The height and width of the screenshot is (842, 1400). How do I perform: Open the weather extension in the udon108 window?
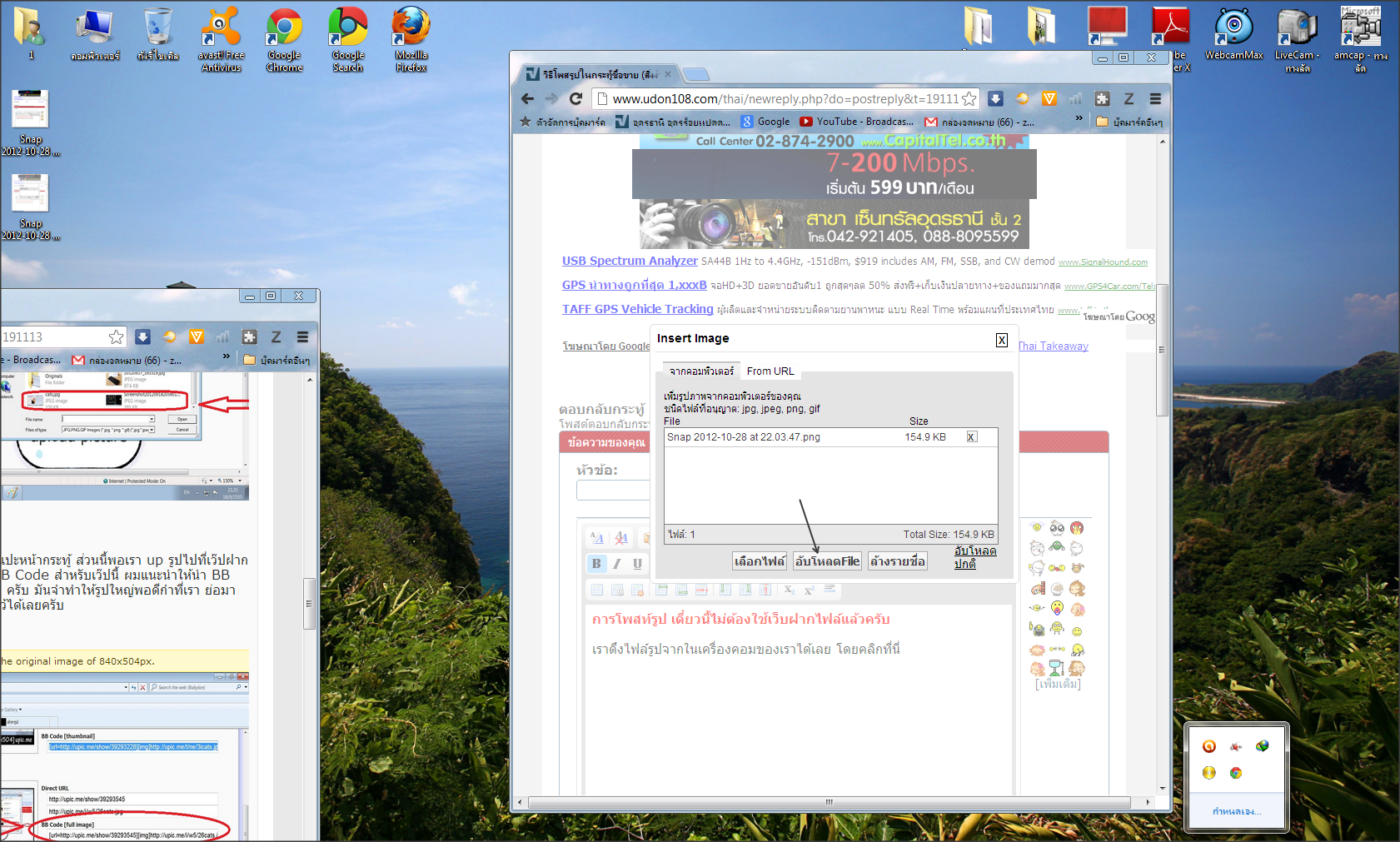(1022, 99)
